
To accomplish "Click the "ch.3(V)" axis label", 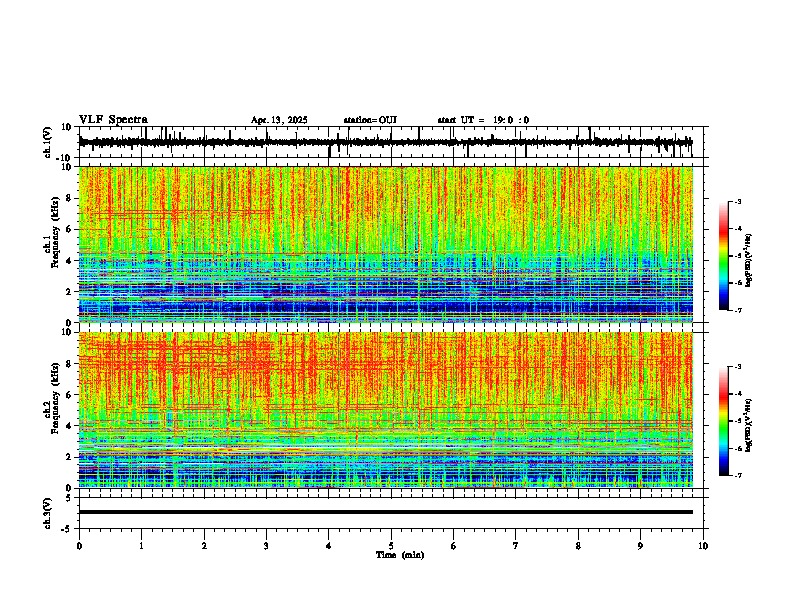I will (x=48, y=513).
